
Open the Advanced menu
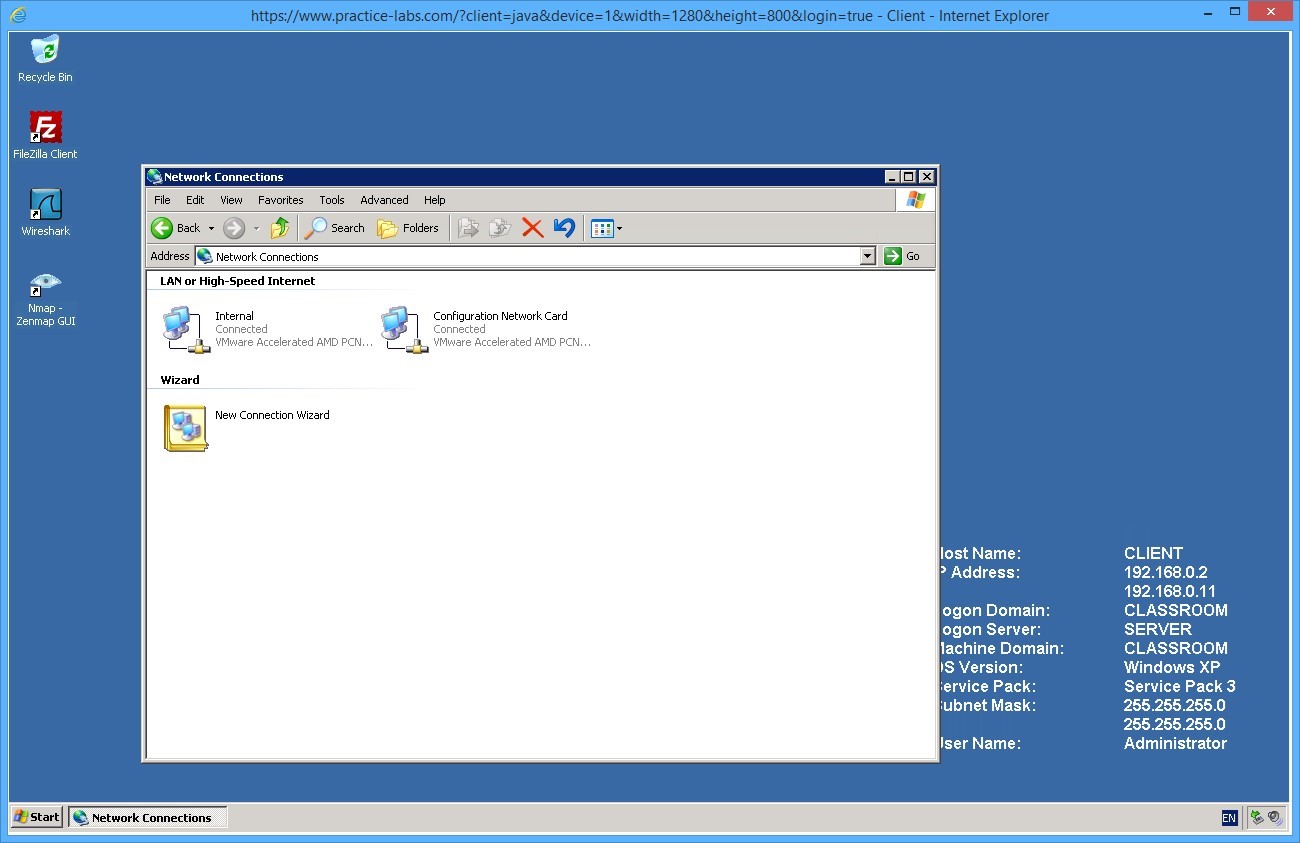(384, 200)
